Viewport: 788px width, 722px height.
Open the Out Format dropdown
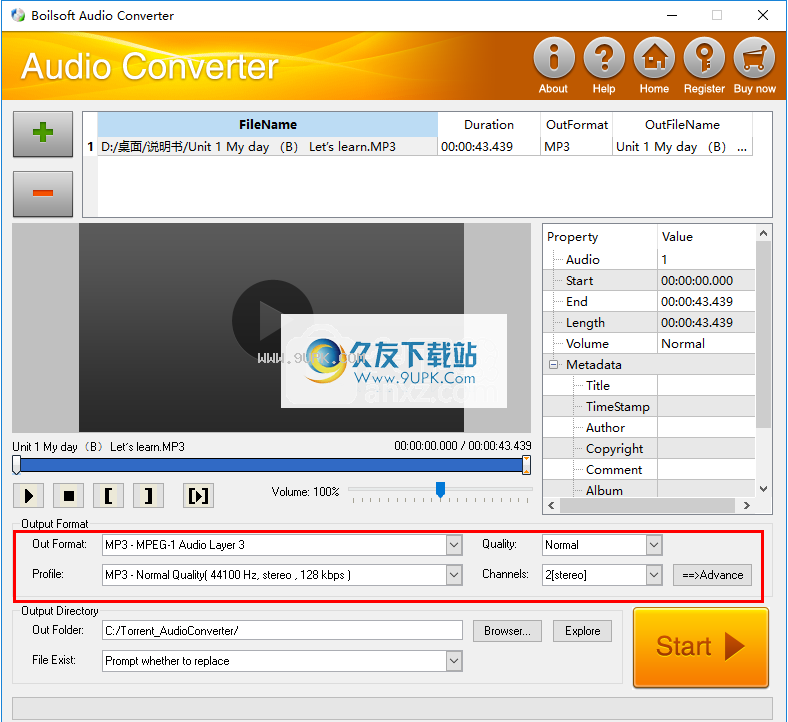pyautogui.click(x=454, y=545)
